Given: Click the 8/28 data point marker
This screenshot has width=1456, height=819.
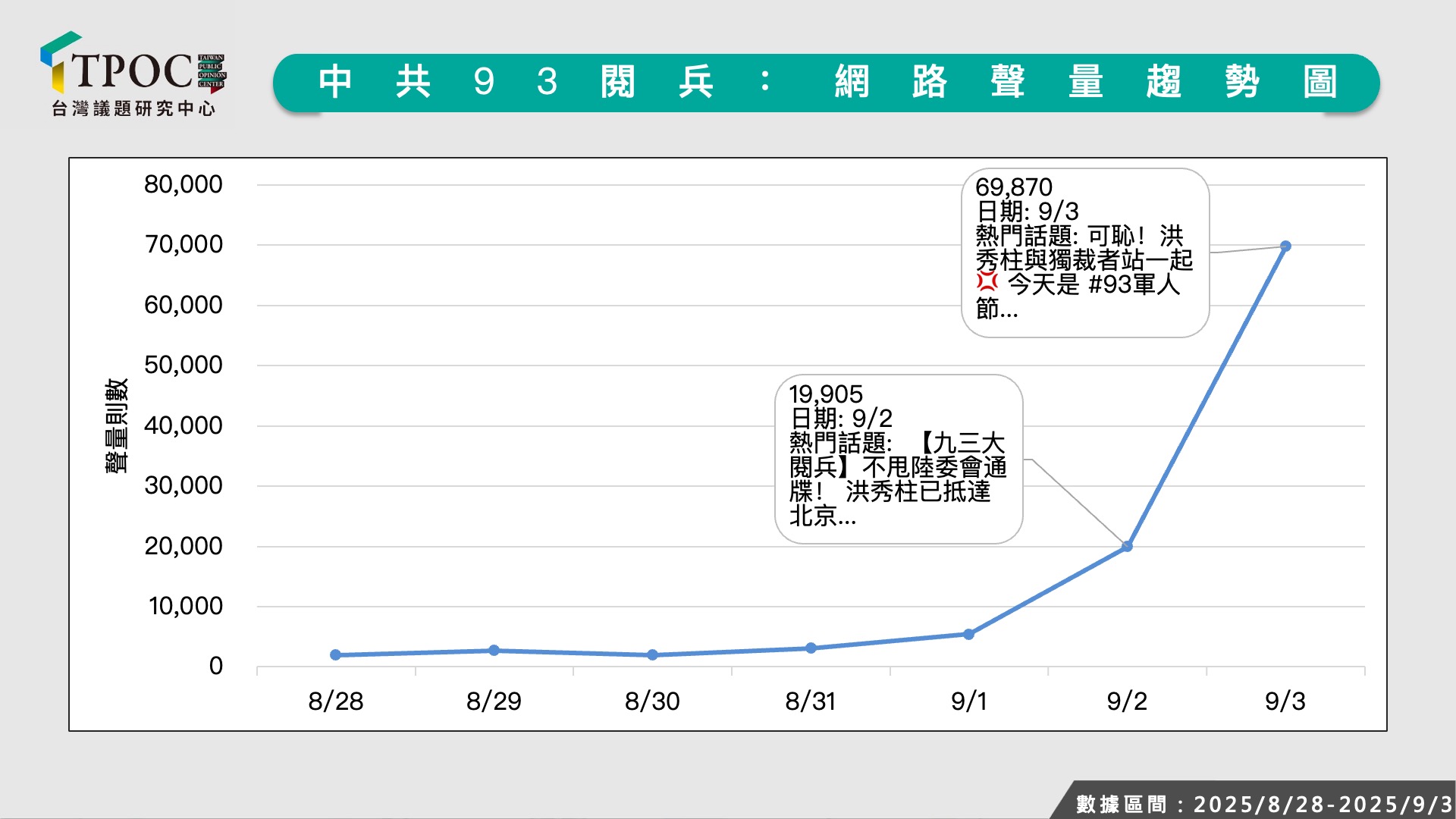Looking at the screenshot, I should click(x=335, y=654).
